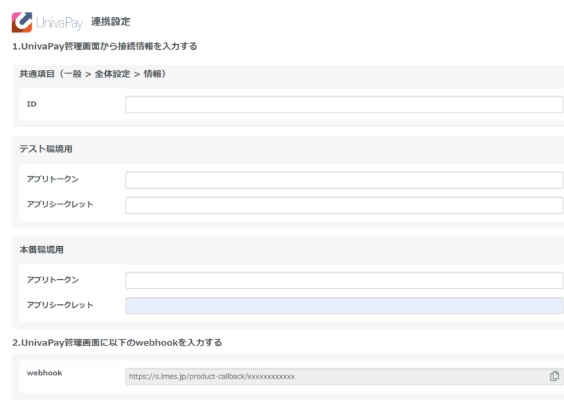Select the webhook URL read-only field

tap(344, 377)
